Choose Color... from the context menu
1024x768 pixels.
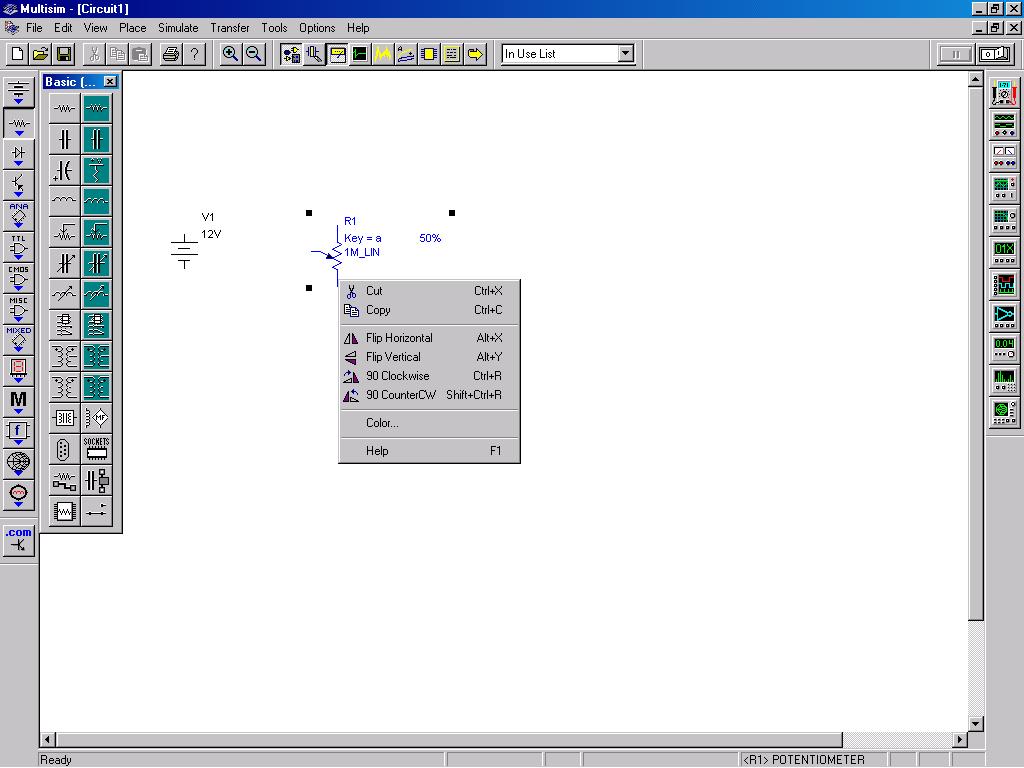[x=429, y=423]
